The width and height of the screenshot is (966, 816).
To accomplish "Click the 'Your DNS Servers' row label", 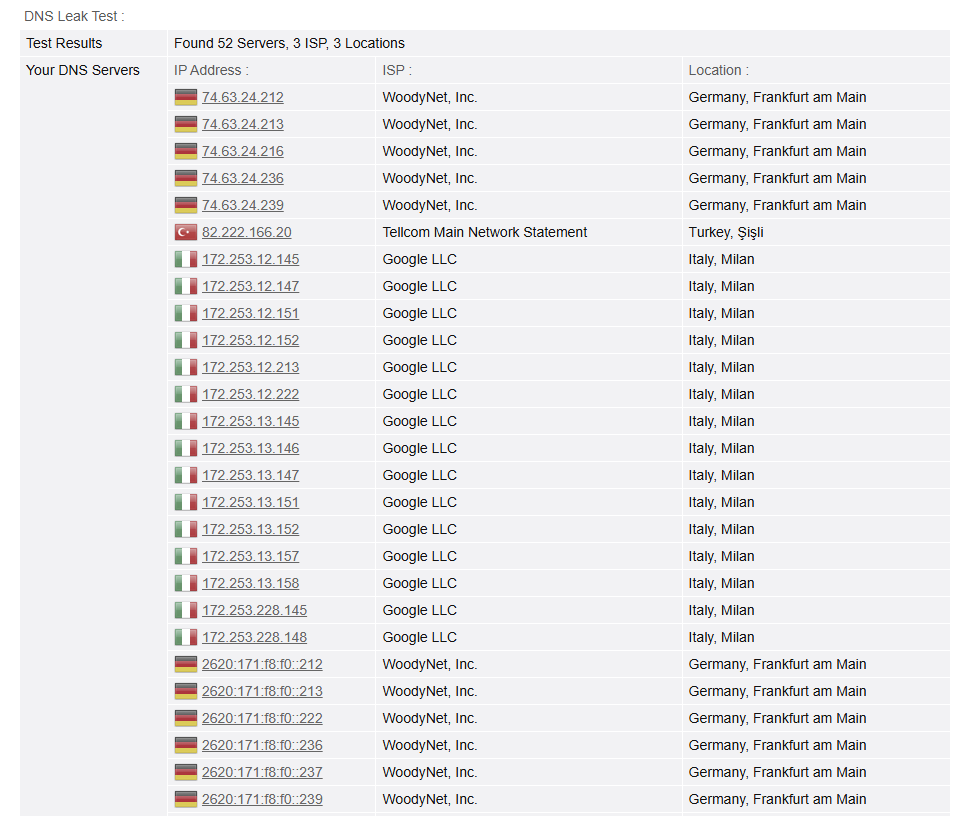I will coord(83,70).
